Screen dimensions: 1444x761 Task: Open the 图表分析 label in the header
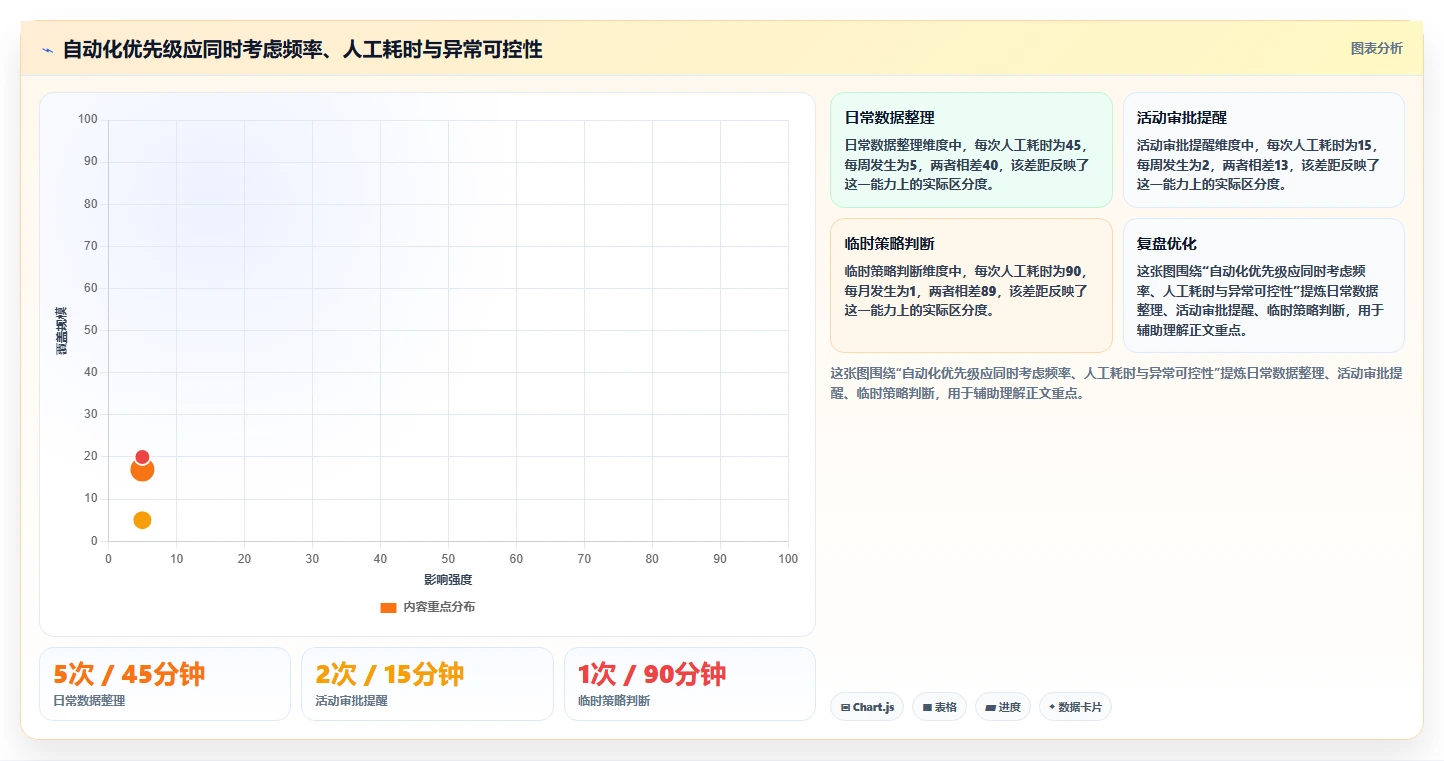(1377, 48)
